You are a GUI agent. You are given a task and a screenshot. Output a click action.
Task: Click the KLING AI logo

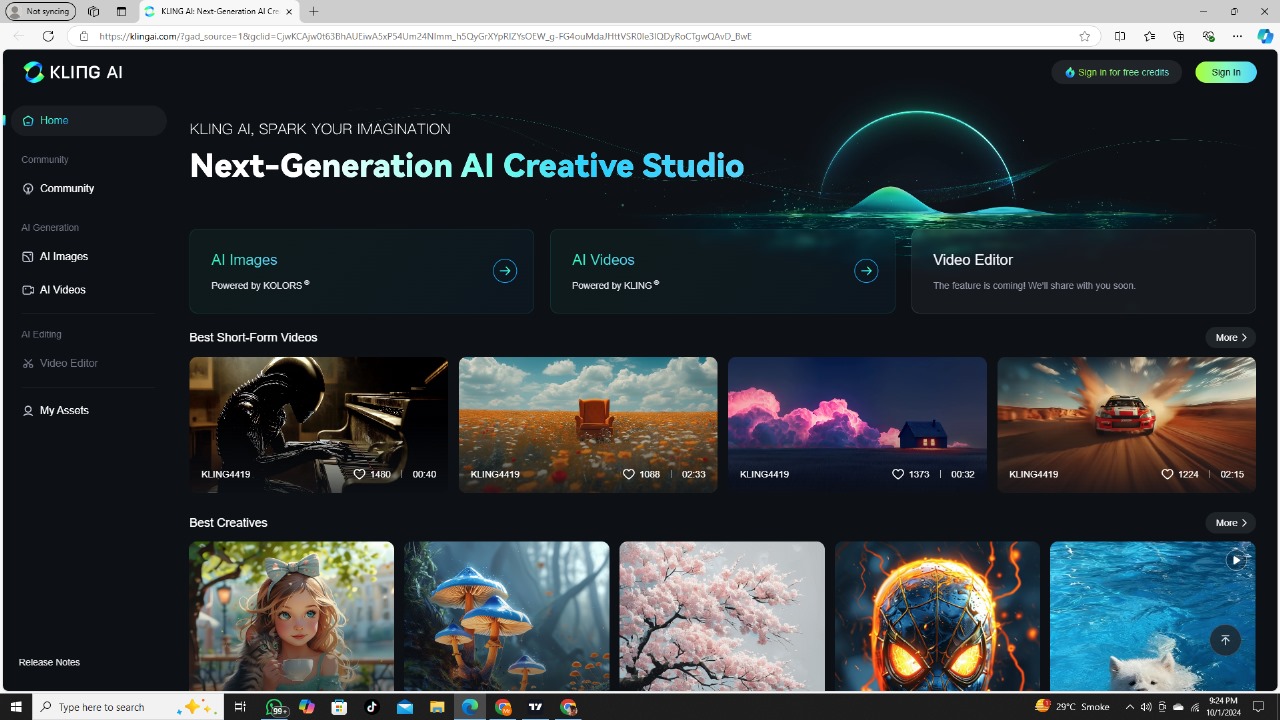(73, 72)
